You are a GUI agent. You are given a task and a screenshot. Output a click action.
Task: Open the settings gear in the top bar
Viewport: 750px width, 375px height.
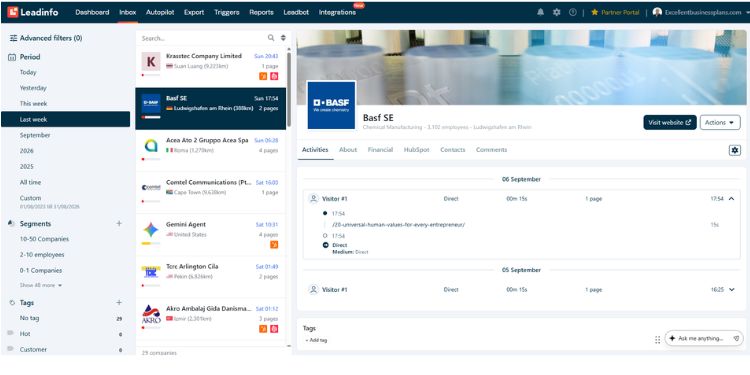[556, 12]
